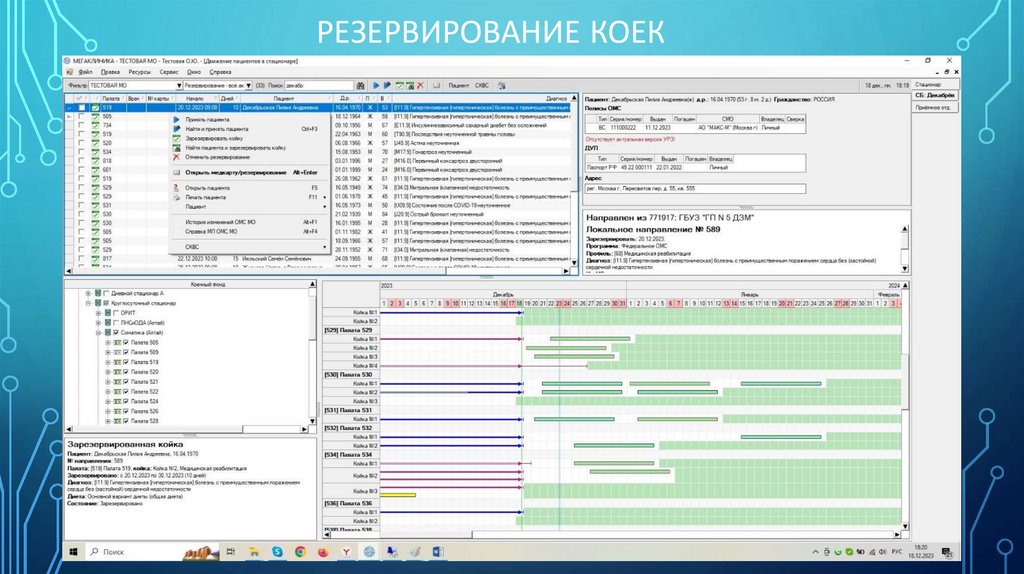Viewport: 1024px width, 574px height.
Task: Click the reservation status icon in row 818
Action: click(x=95, y=161)
